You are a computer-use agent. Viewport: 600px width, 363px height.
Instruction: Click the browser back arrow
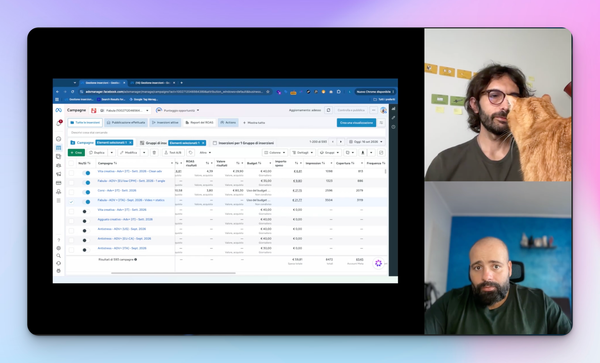pyautogui.click(x=58, y=92)
